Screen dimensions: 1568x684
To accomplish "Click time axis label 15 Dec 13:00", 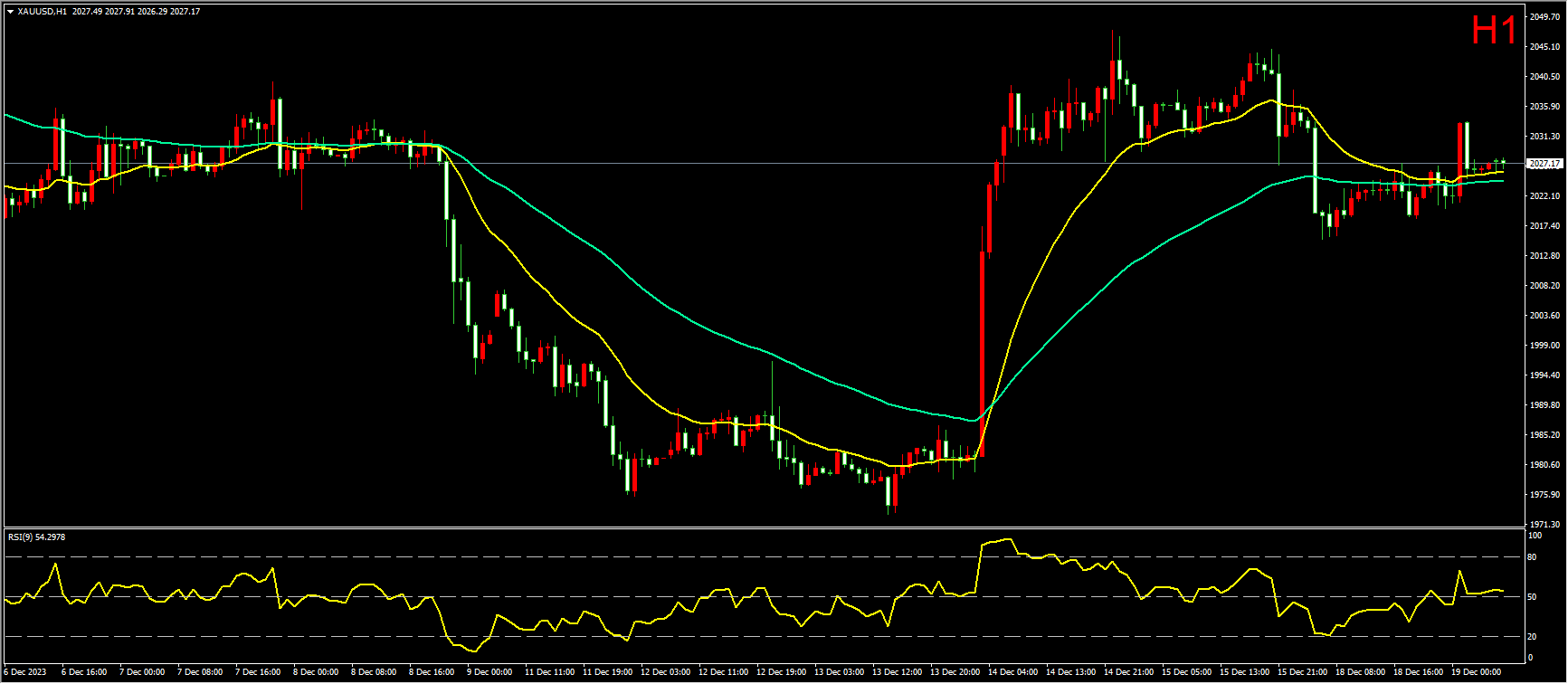I will coord(1244,672).
